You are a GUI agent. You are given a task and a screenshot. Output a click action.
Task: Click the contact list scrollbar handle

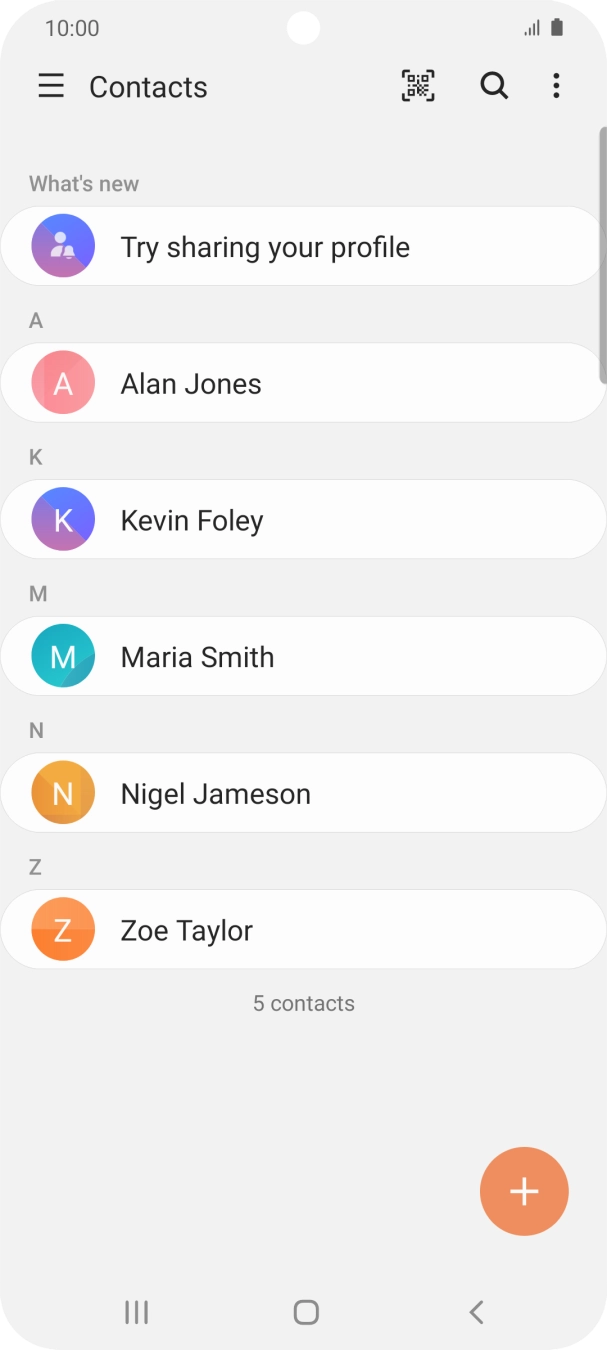(602, 255)
